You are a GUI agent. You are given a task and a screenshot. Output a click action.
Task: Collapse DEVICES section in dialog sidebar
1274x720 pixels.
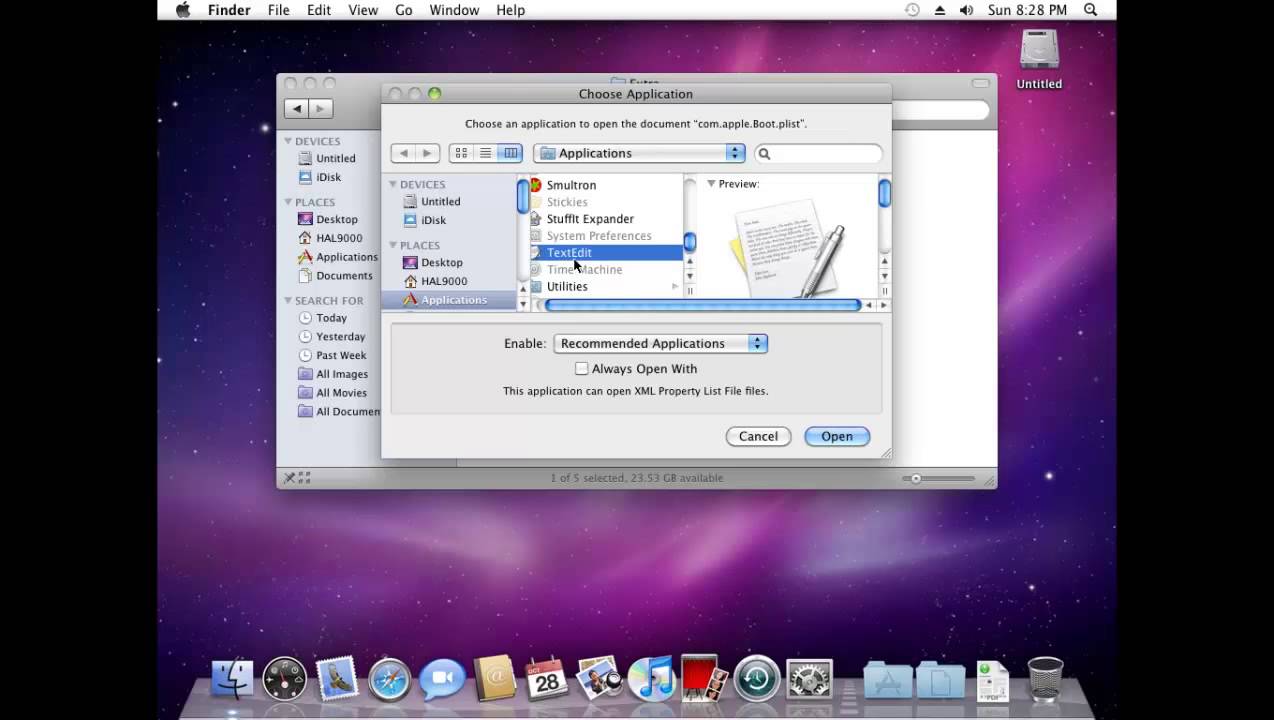(393, 184)
